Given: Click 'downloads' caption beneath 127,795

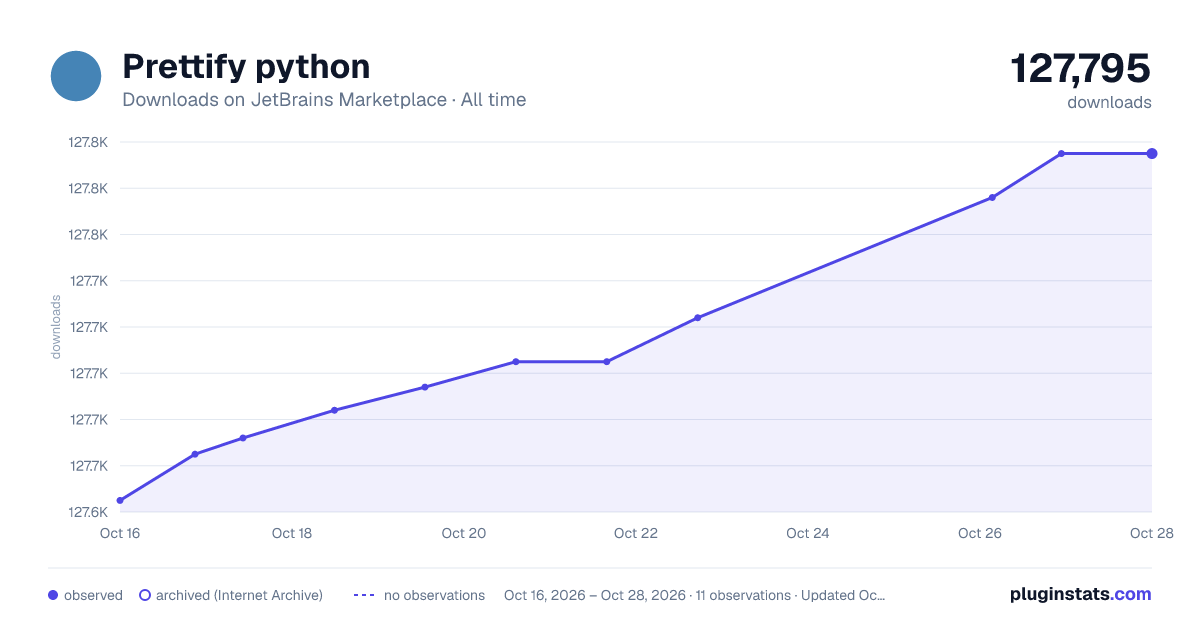Looking at the screenshot, I should click(x=1109, y=102).
